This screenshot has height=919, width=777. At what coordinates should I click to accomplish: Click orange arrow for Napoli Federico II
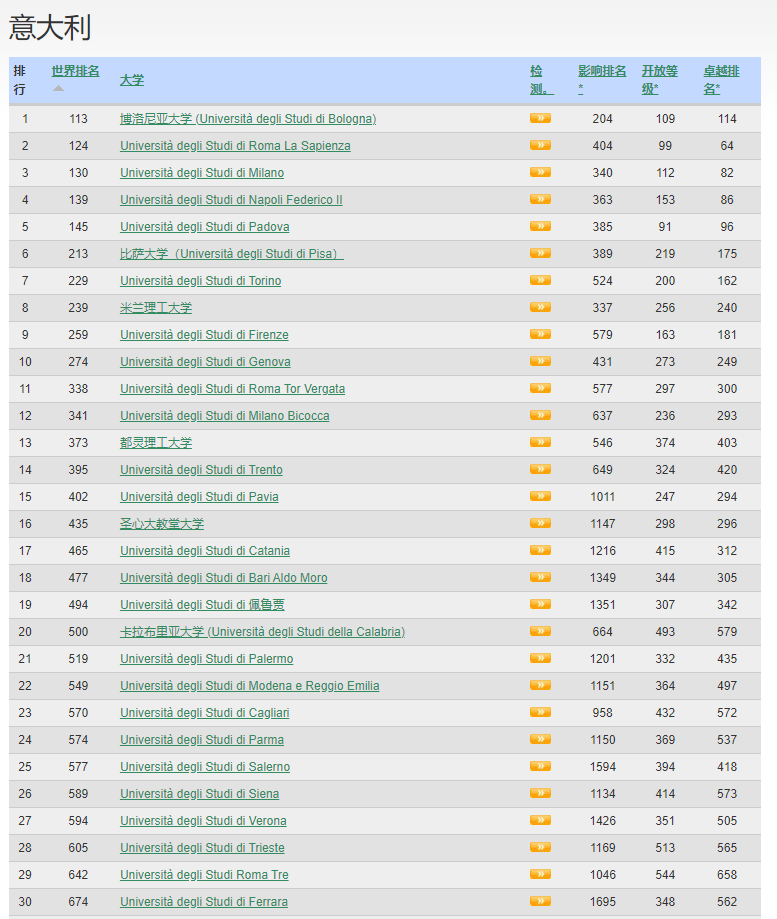point(540,199)
